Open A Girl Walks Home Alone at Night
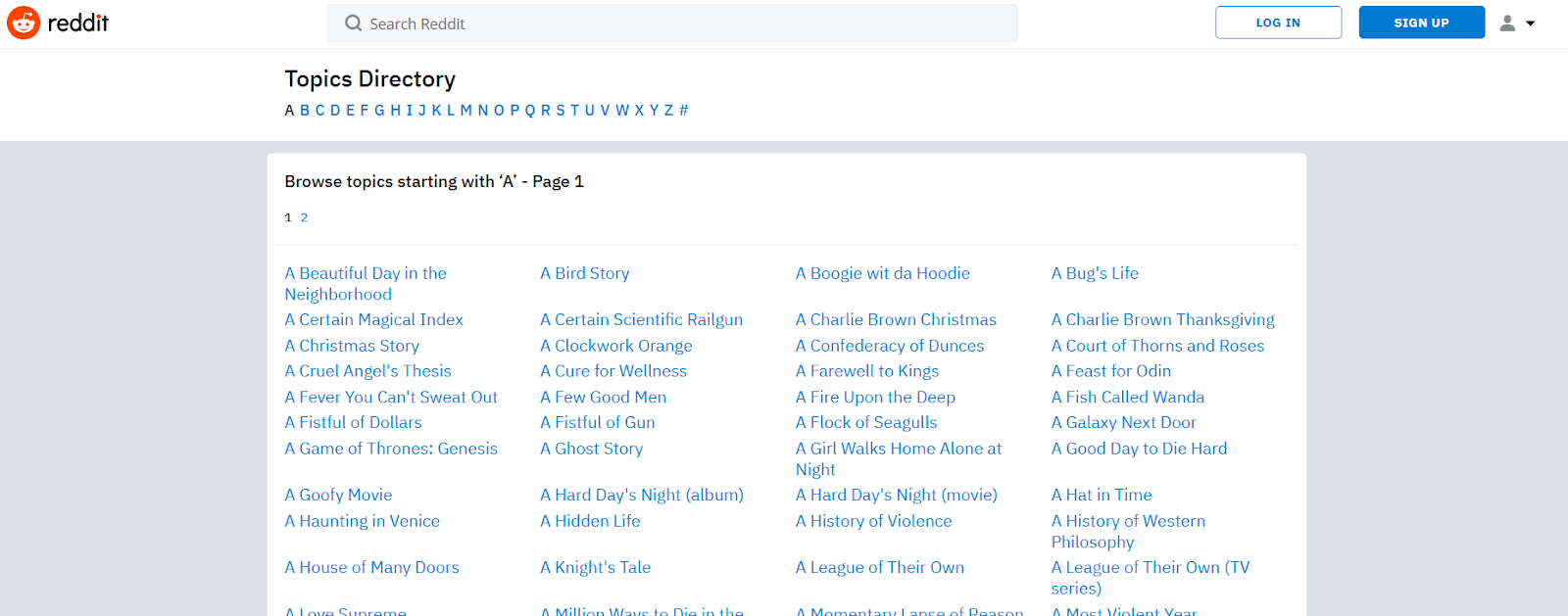1568x616 pixels. (899, 458)
